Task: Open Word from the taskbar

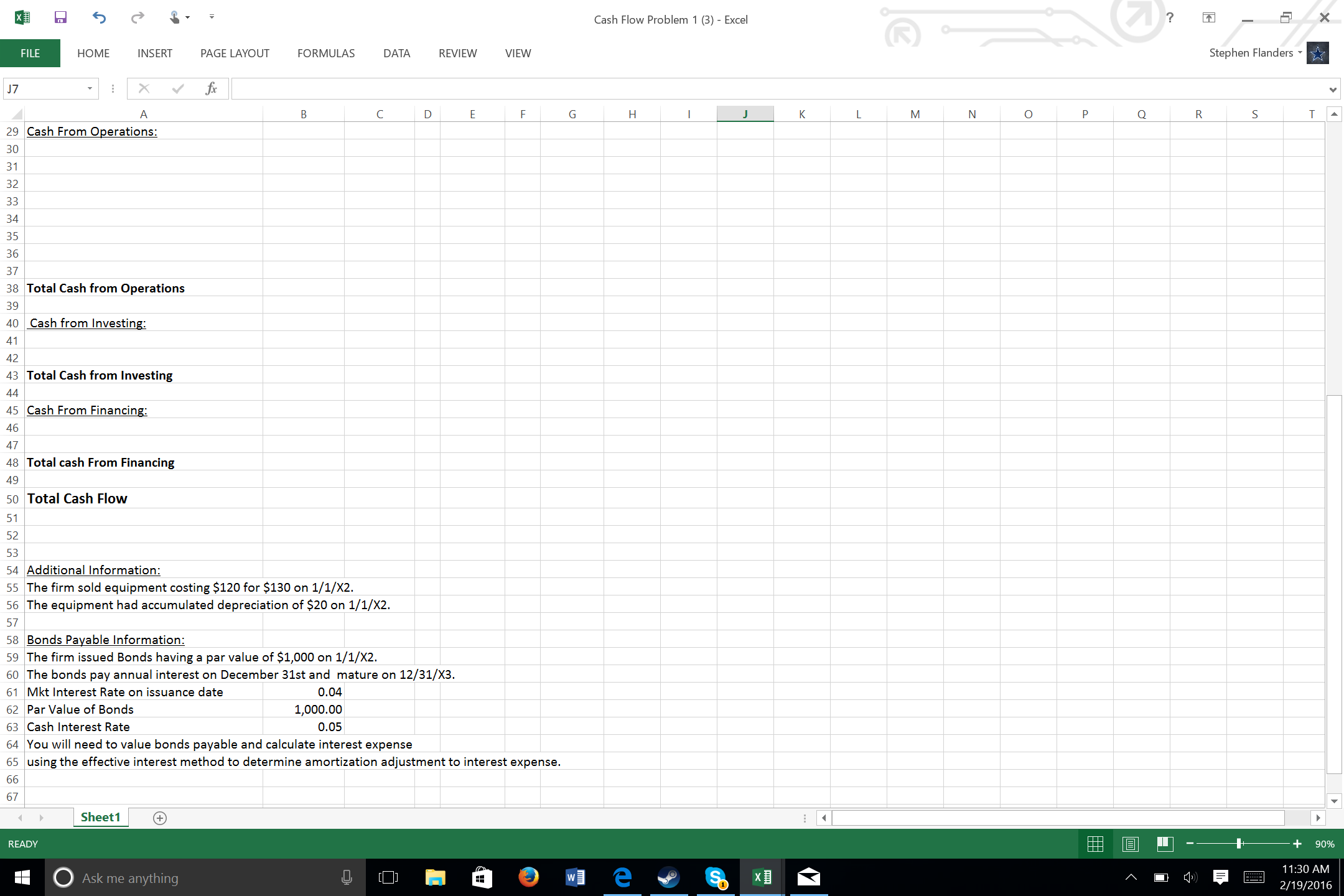Action: tap(575, 877)
